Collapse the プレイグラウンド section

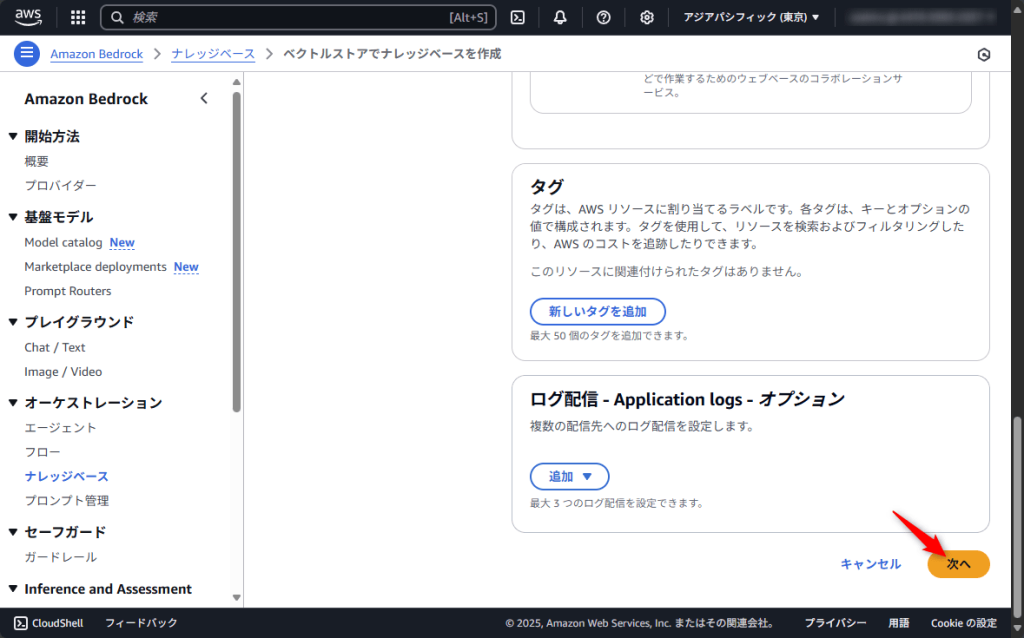tap(13, 322)
